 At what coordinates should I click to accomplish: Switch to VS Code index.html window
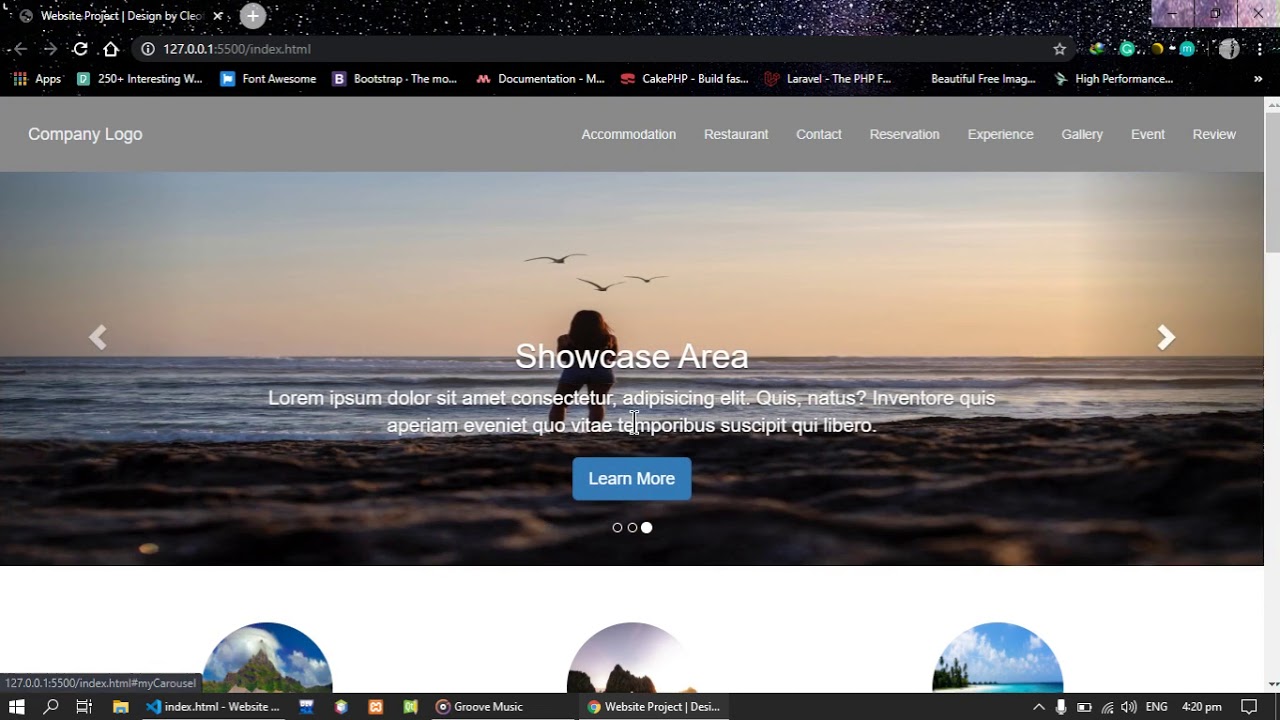click(x=213, y=707)
